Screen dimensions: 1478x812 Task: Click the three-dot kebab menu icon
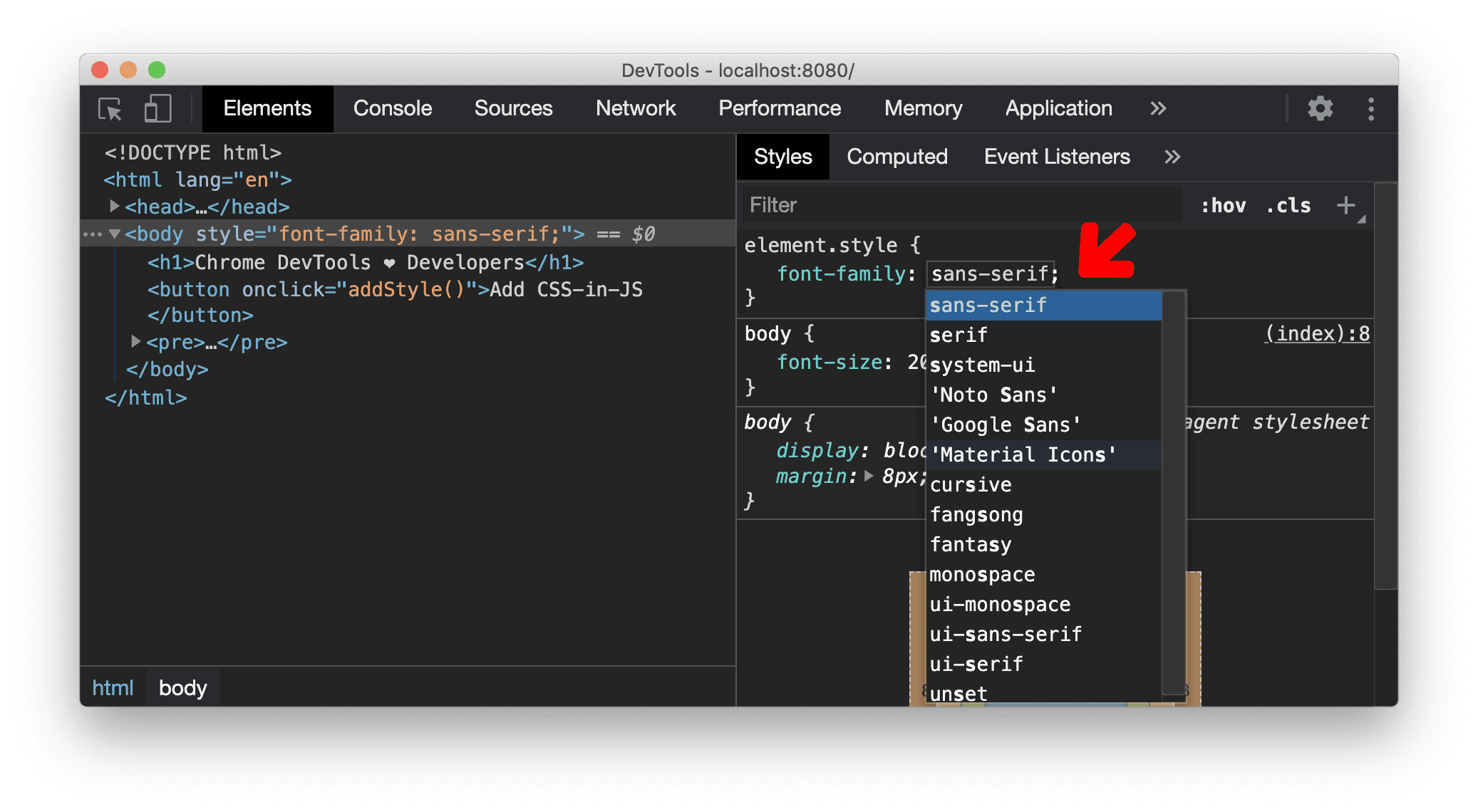(x=1370, y=107)
